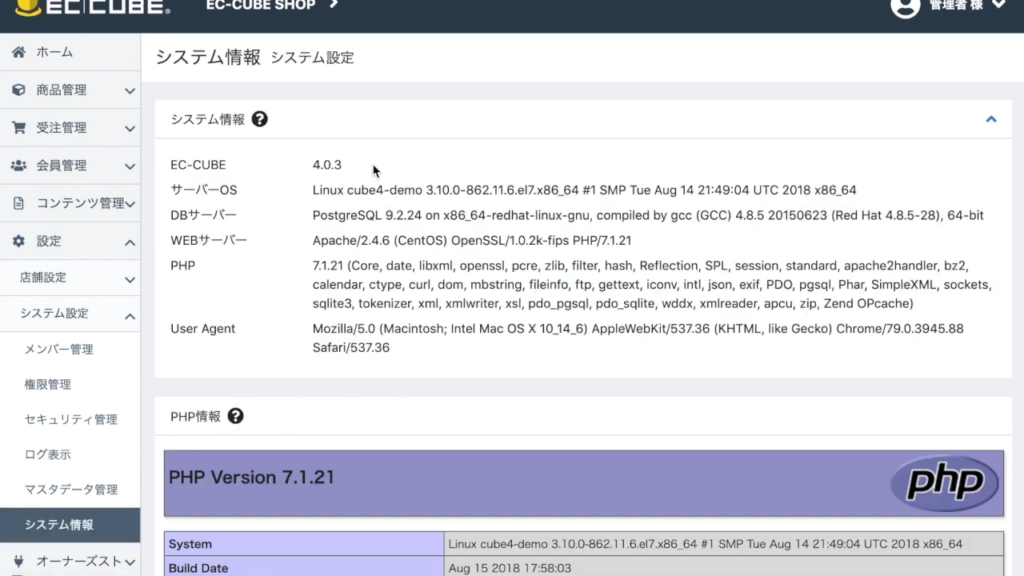Click the home icon in sidebar
This screenshot has width=1024, height=576.
coord(18,52)
